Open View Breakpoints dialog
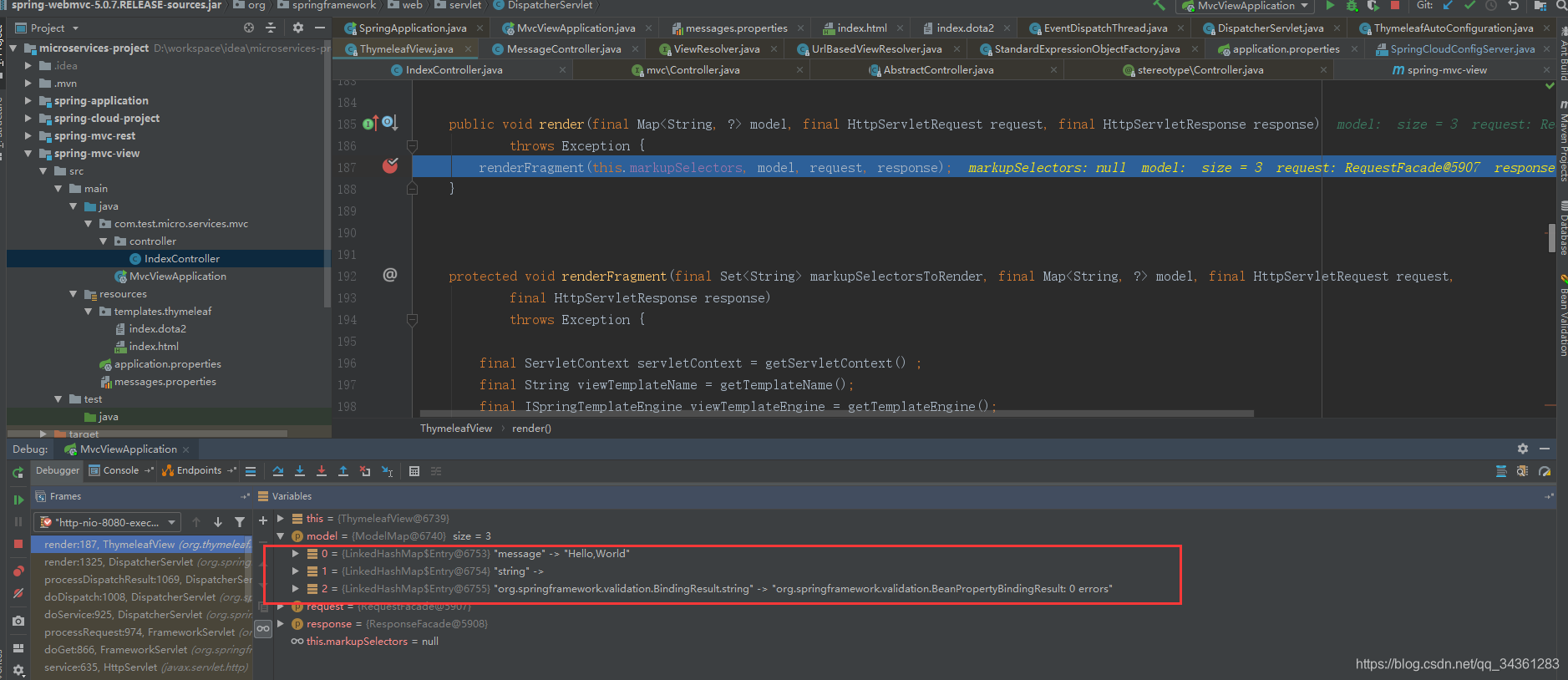The image size is (1568, 680). coord(18,571)
